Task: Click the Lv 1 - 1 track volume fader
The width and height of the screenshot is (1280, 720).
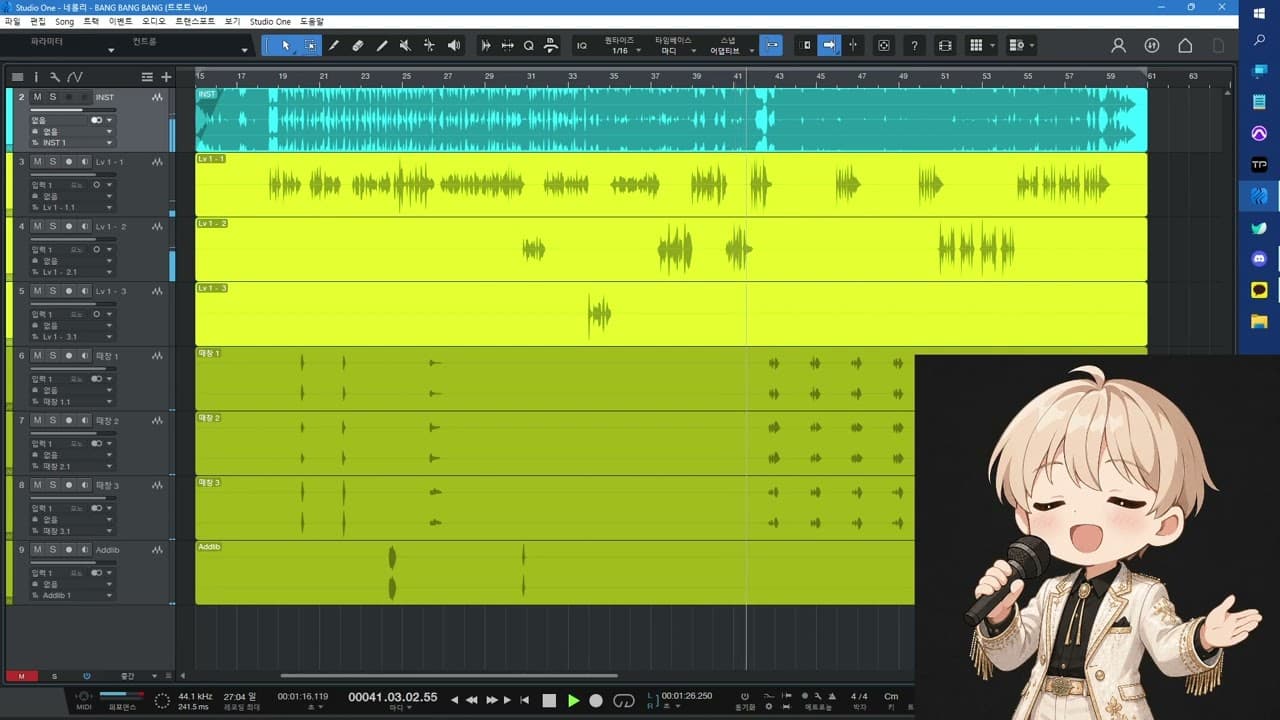Action: (72, 174)
